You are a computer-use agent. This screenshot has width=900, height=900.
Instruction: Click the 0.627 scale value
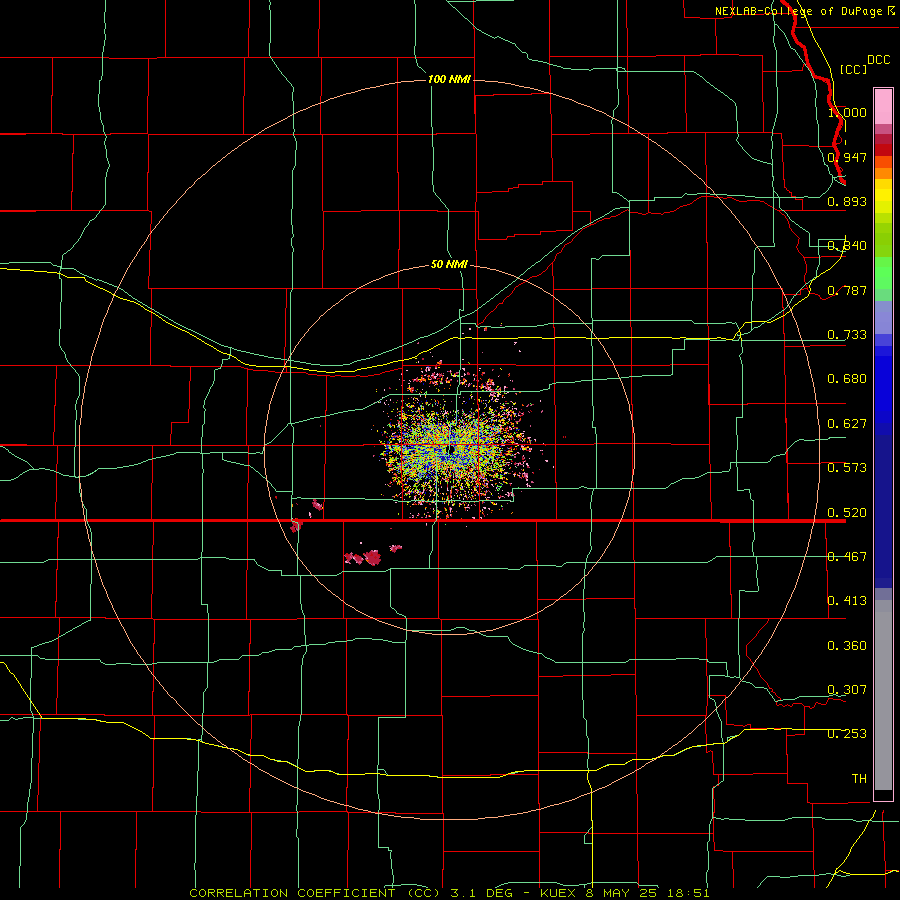847,424
